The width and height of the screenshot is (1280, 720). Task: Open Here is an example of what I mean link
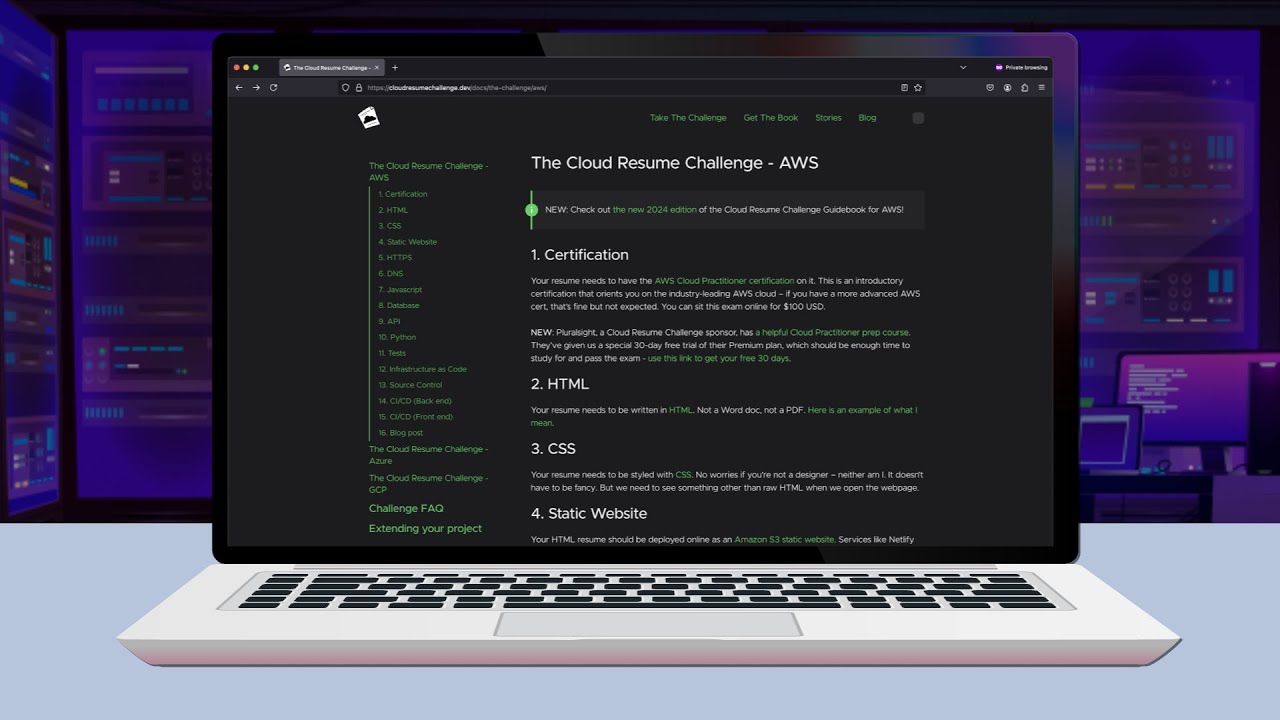(x=724, y=416)
